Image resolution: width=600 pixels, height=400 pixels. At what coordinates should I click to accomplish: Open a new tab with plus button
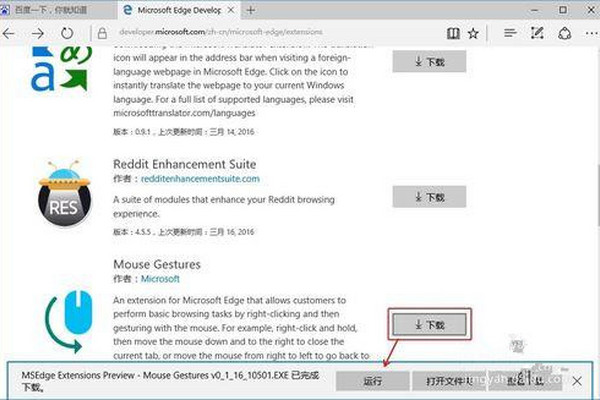point(251,10)
